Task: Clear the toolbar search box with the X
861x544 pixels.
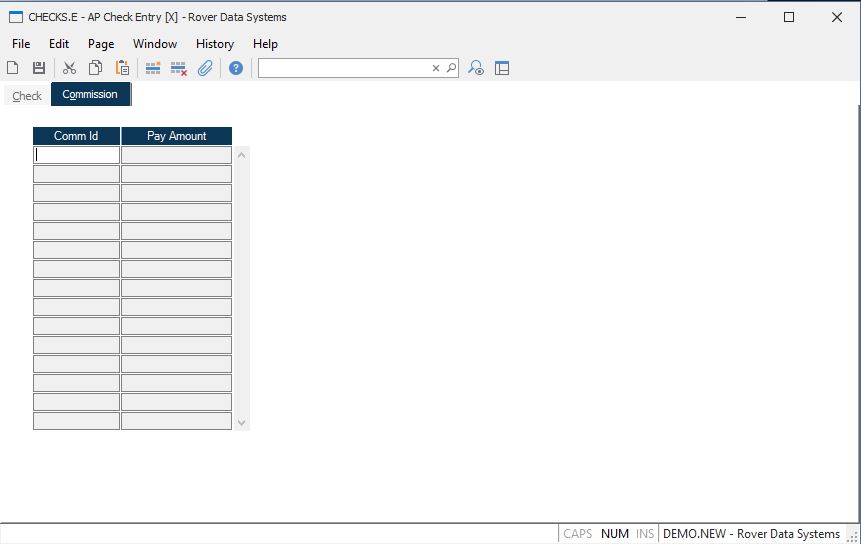Action: click(x=436, y=68)
